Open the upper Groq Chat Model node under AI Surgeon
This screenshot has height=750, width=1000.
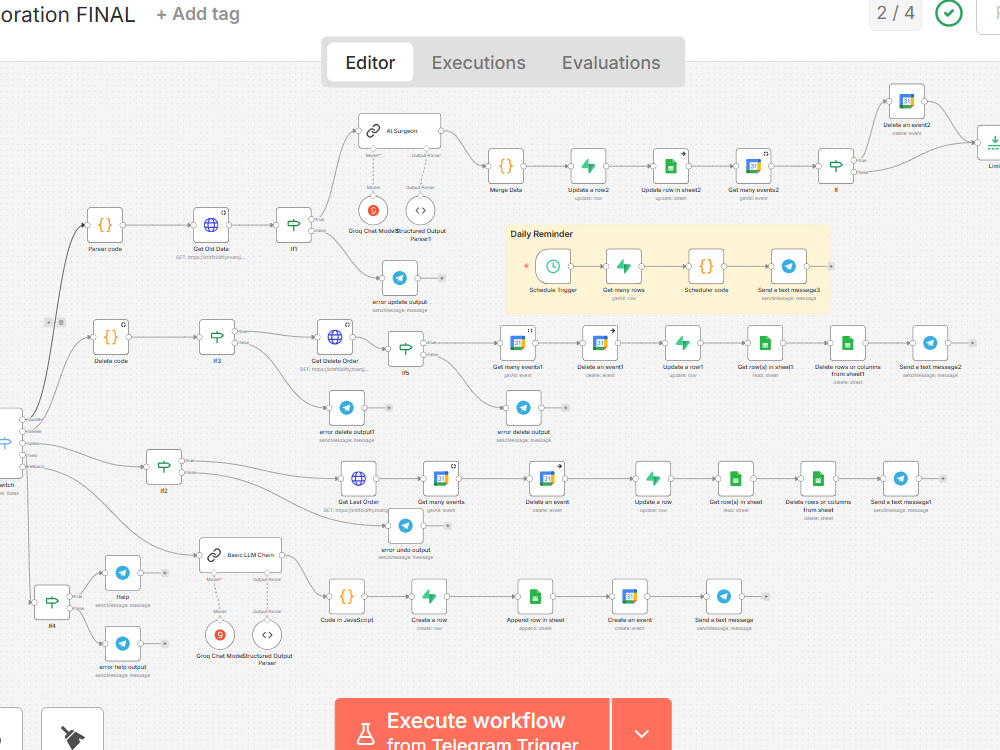pyautogui.click(x=373, y=210)
